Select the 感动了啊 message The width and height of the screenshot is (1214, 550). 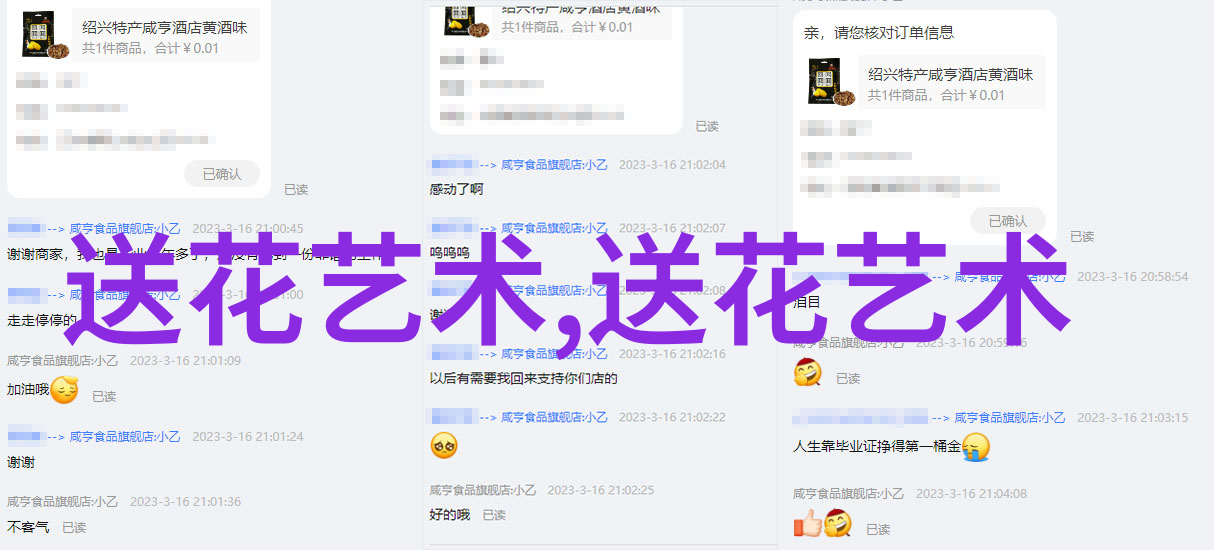point(457,189)
